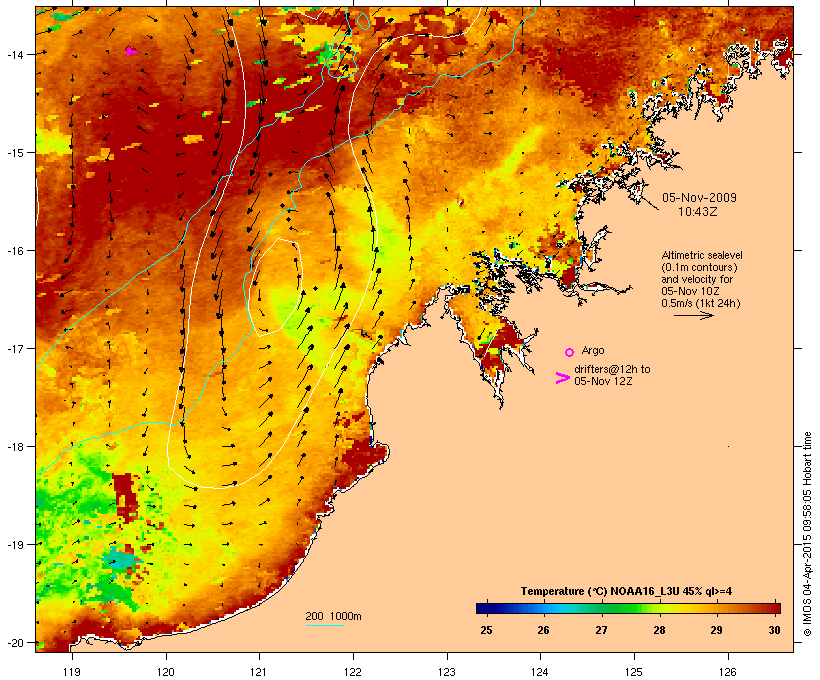
Task: Click the '119' longitude axis label
Action: [72, 672]
